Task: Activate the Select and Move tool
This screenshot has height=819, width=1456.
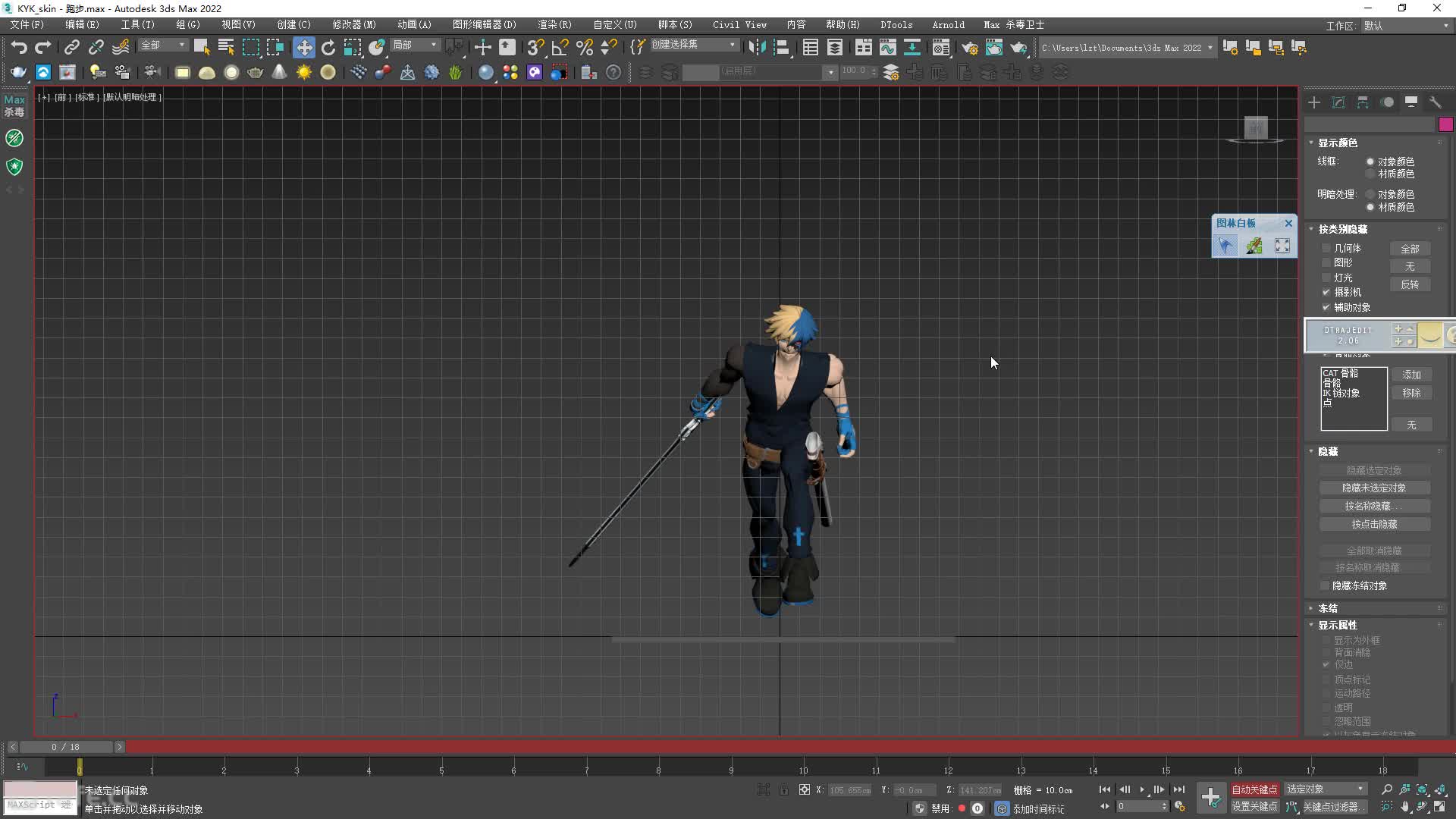Action: click(x=303, y=47)
